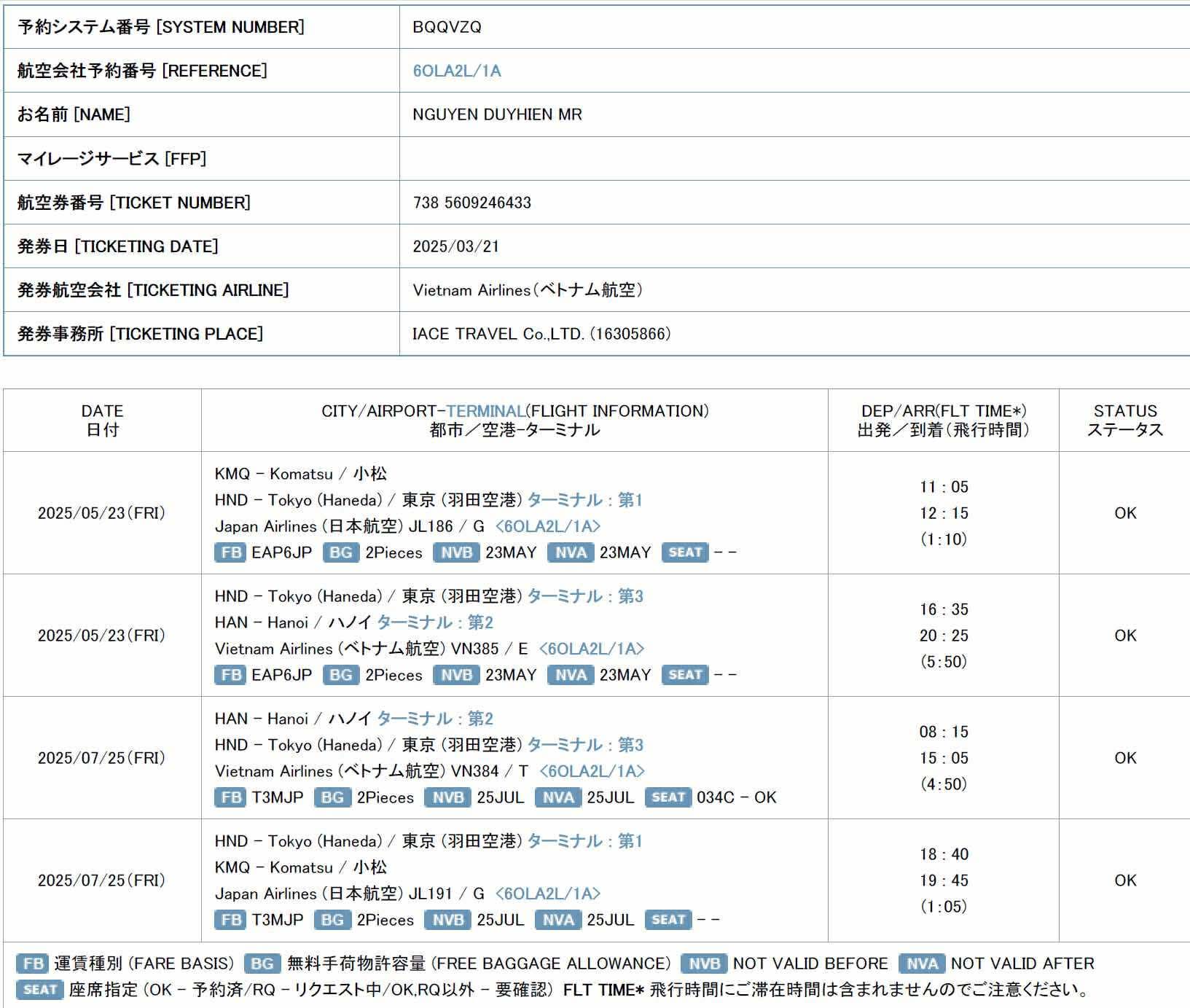The width and height of the screenshot is (1190, 1008).
Task: Click the TERMINAL link in the column header
Action: [x=485, y=411]
